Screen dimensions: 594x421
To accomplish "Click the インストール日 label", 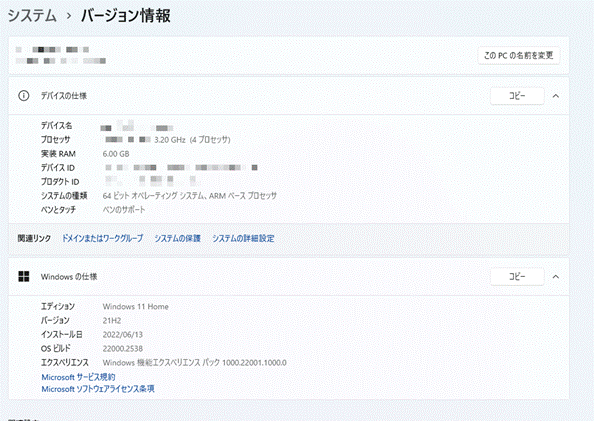I will (62, 335).
